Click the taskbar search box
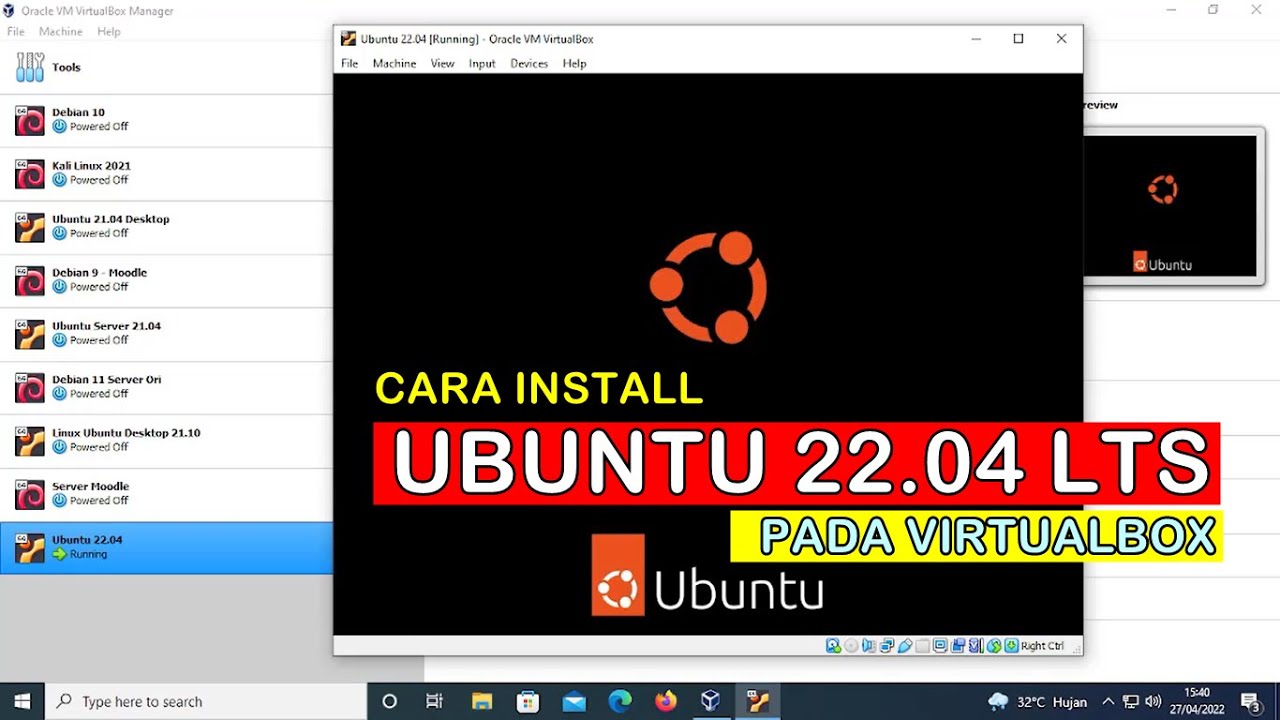Viewport: 1280px width, 720px height. [x=206, y=701]
